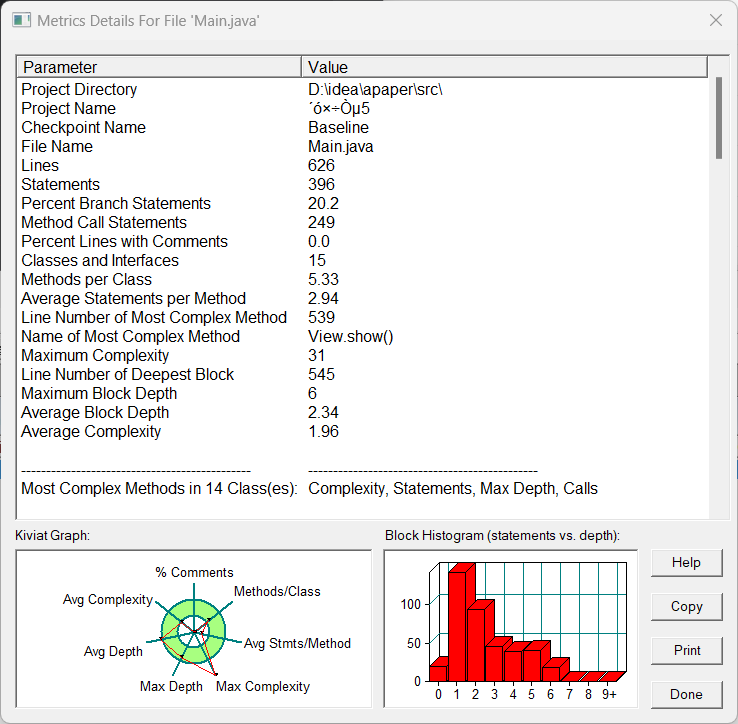Click the Max Complexity axis label
This screenshot has width=738, height=724.
263,686
